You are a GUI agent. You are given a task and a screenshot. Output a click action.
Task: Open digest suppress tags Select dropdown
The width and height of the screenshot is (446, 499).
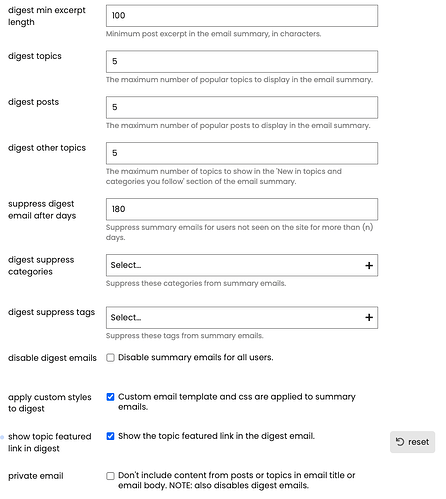pos(242,317)
